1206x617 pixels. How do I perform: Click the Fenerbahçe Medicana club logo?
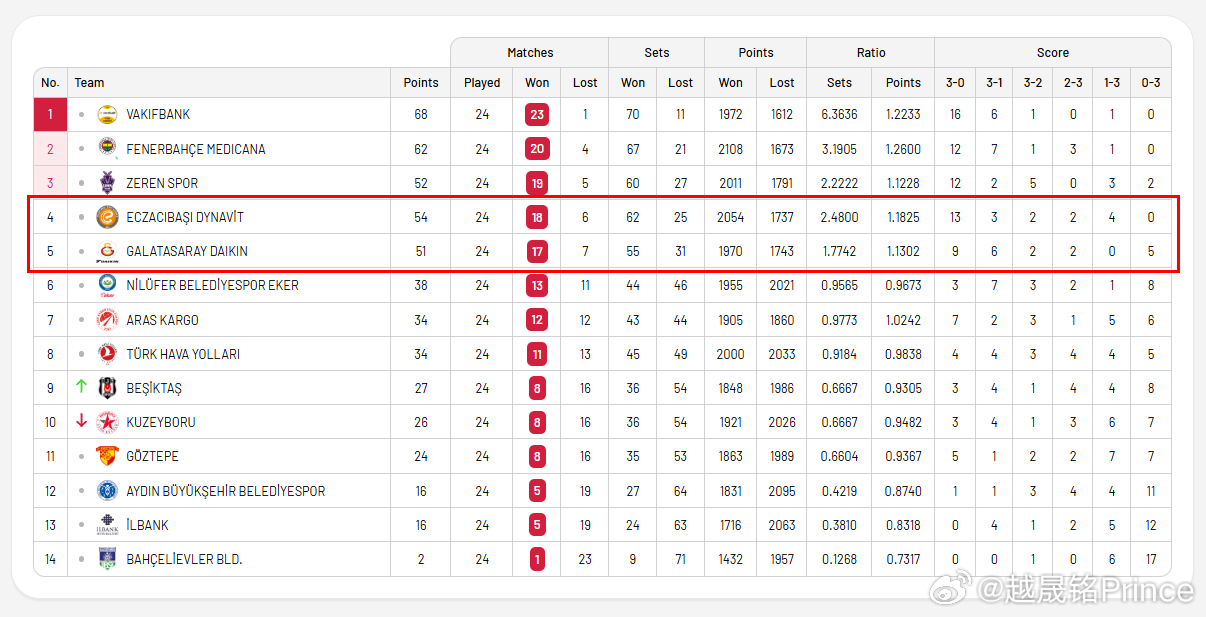point(107,149)
